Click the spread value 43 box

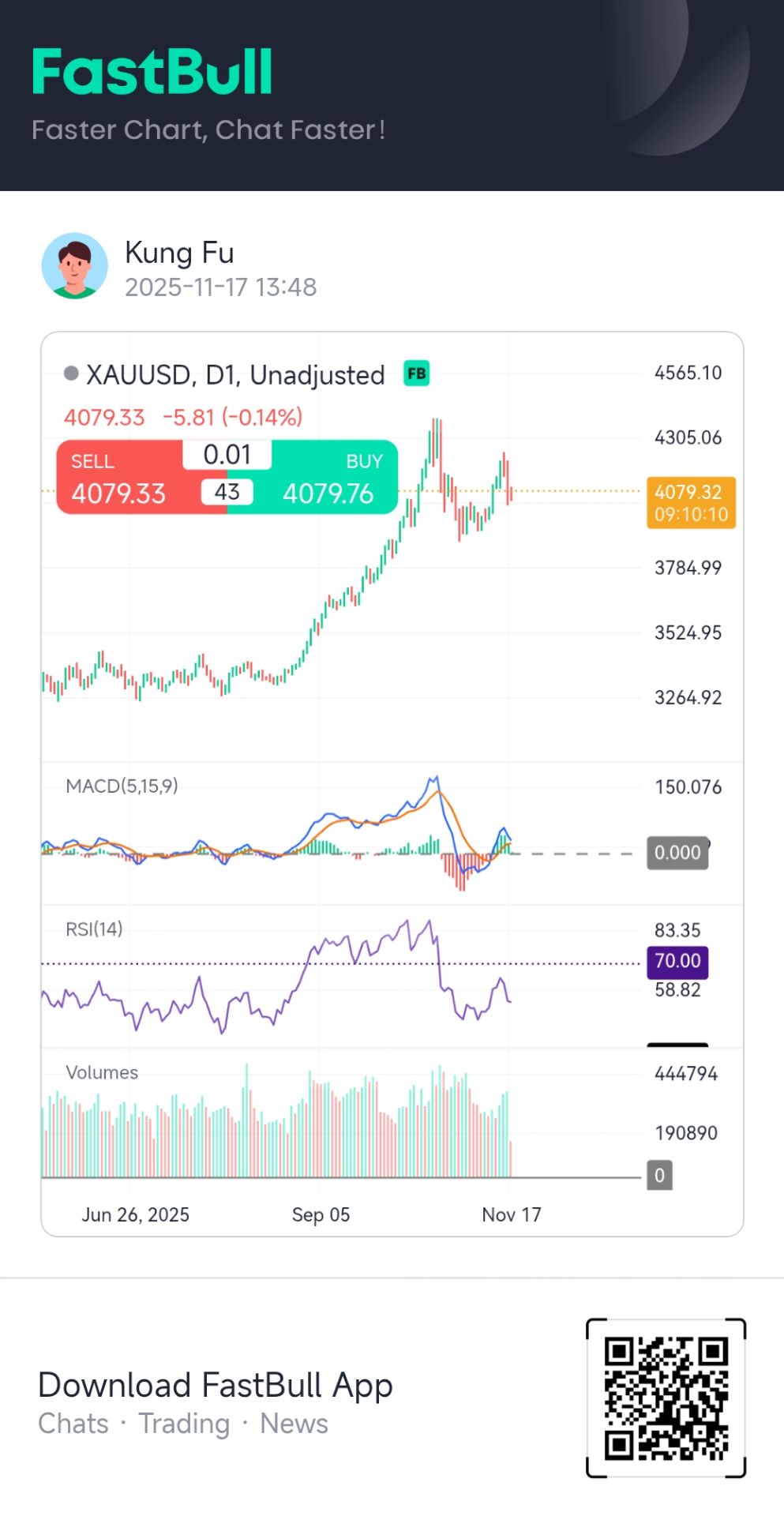[x=227, y=492]
